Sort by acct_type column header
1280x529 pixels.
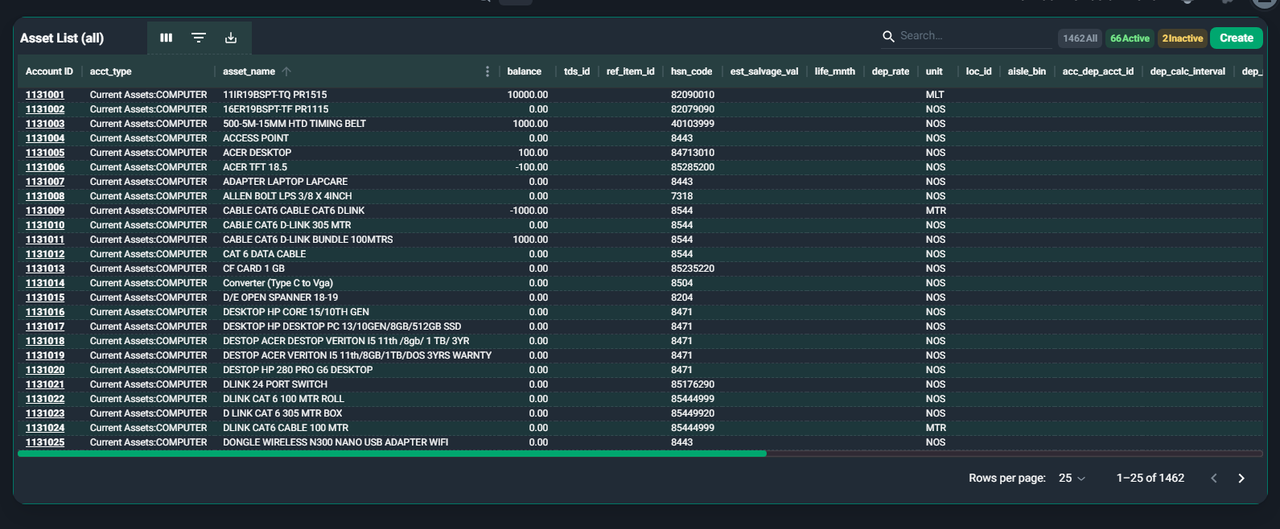(x=111, y=72)
